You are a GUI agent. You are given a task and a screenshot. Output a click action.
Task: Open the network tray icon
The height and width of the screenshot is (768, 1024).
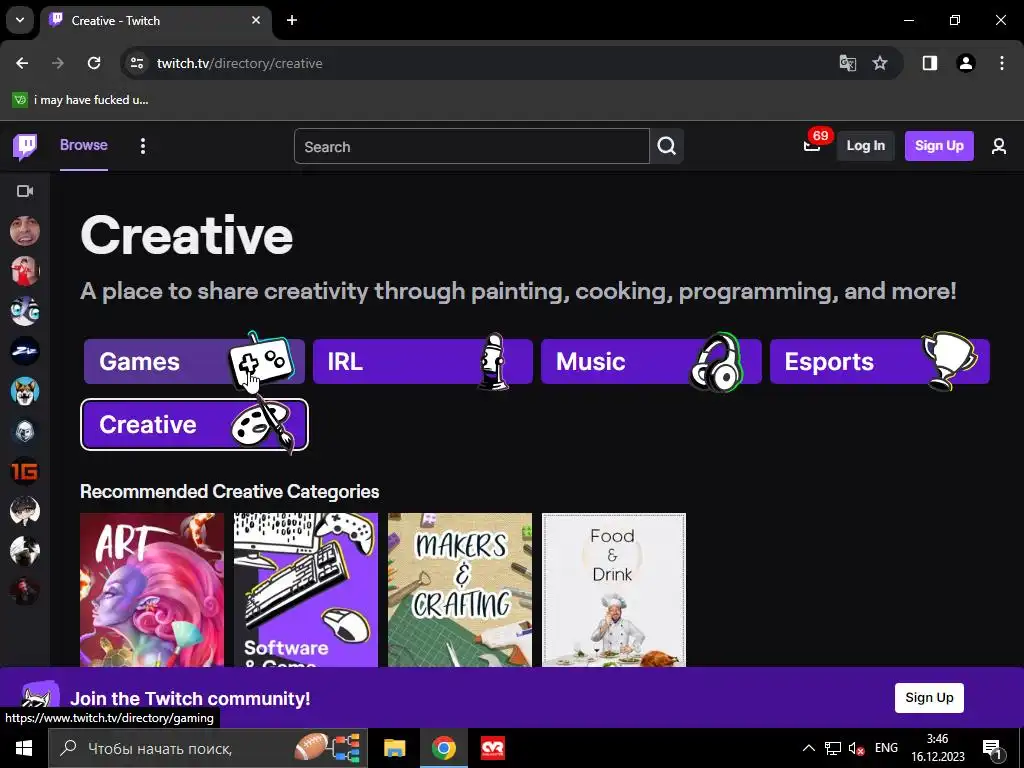(x=833, y=748)
